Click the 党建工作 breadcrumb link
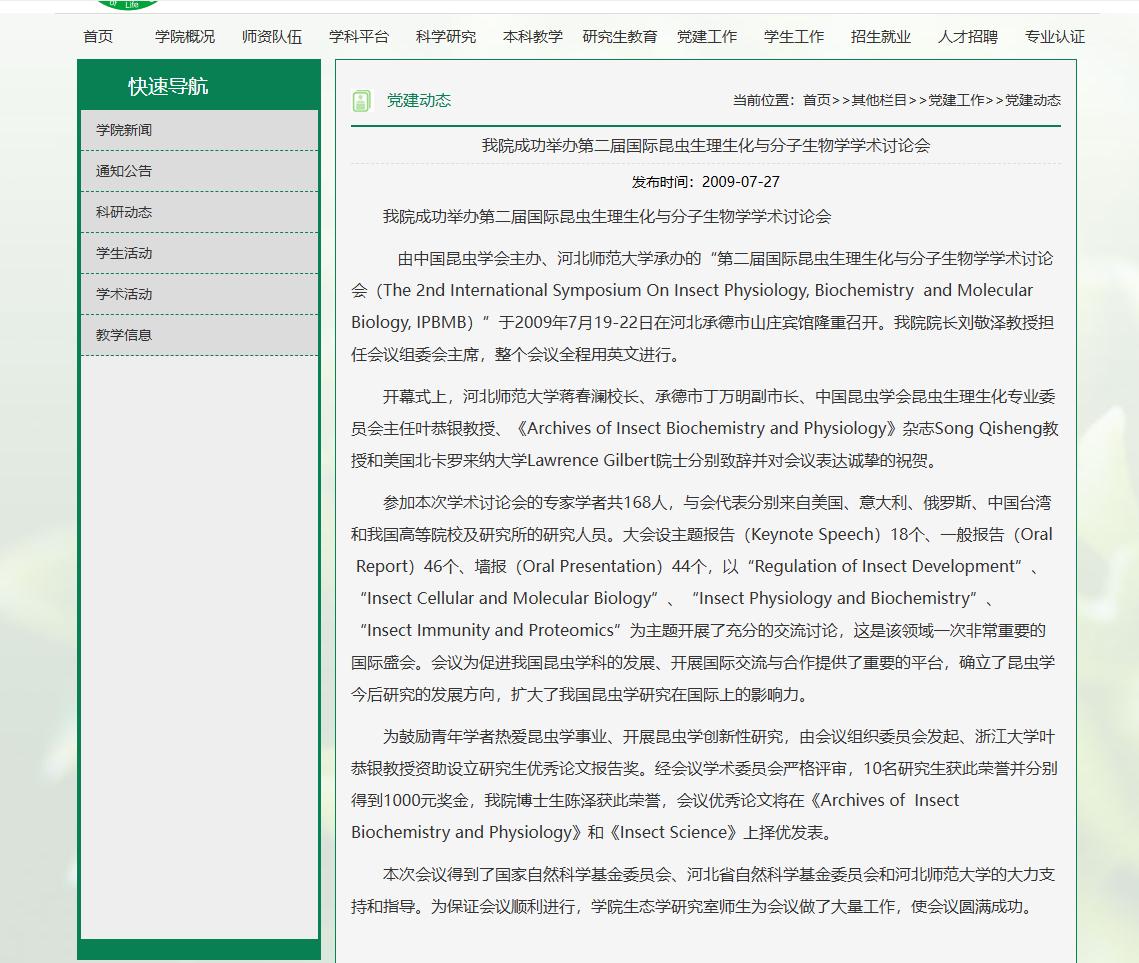1139x963 pixels. tap(956, 100)
